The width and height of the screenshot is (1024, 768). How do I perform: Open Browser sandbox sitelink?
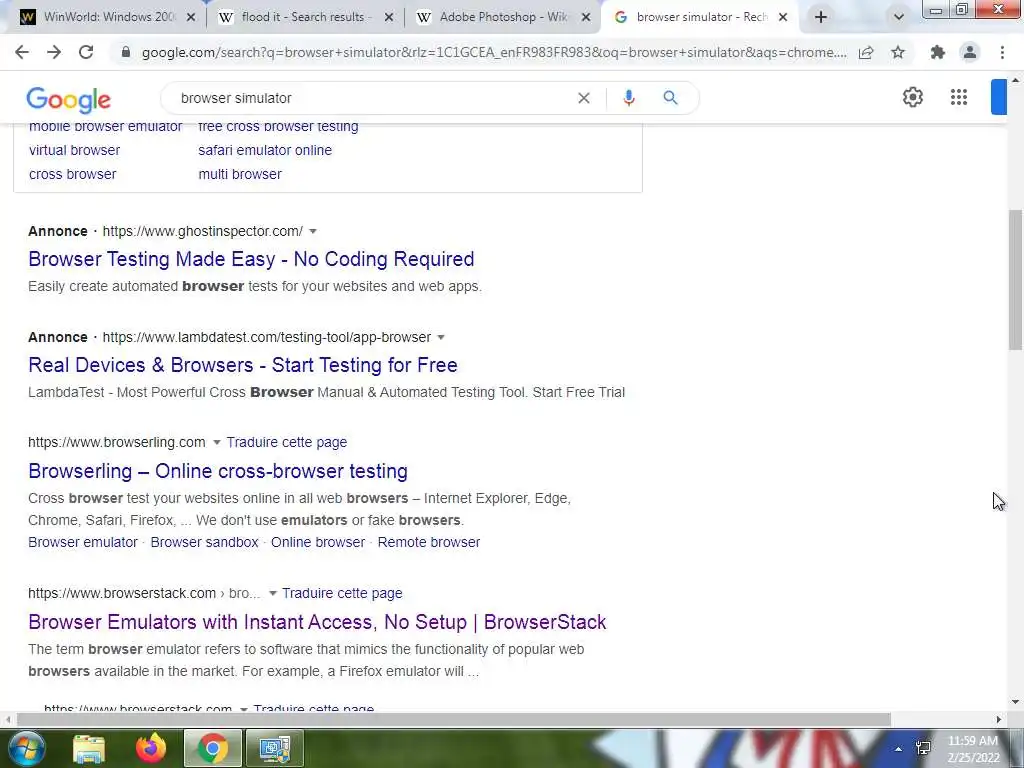coord(204,542)
